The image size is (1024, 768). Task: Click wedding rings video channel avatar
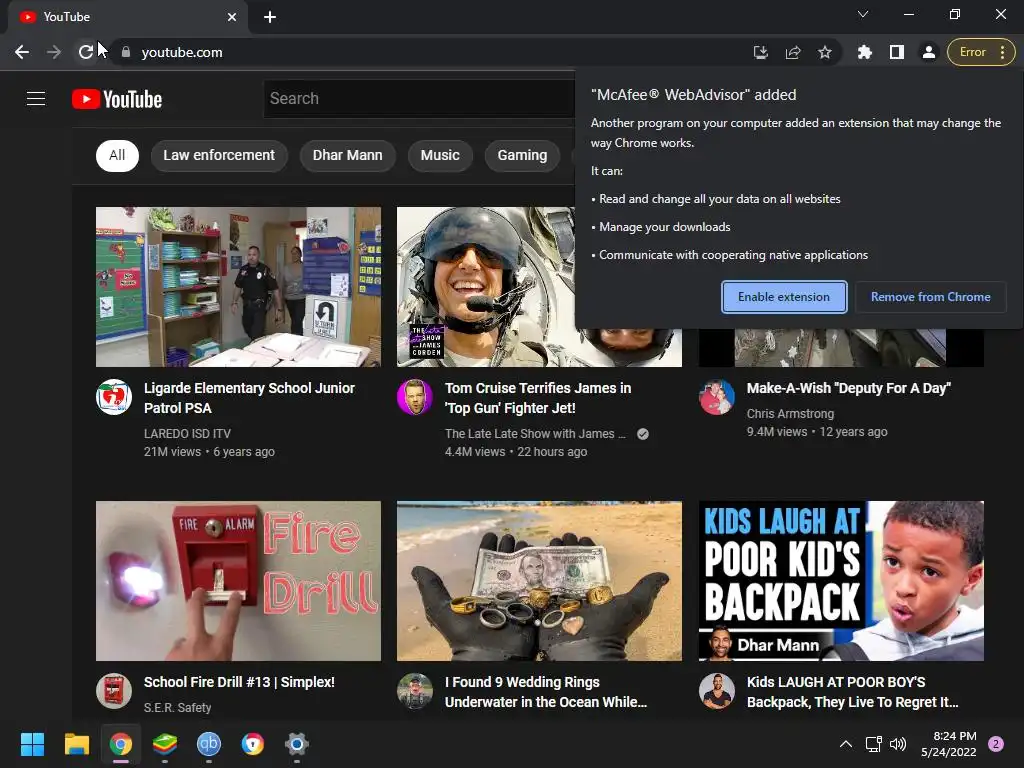pyautogui.click(x=415, y=691)
